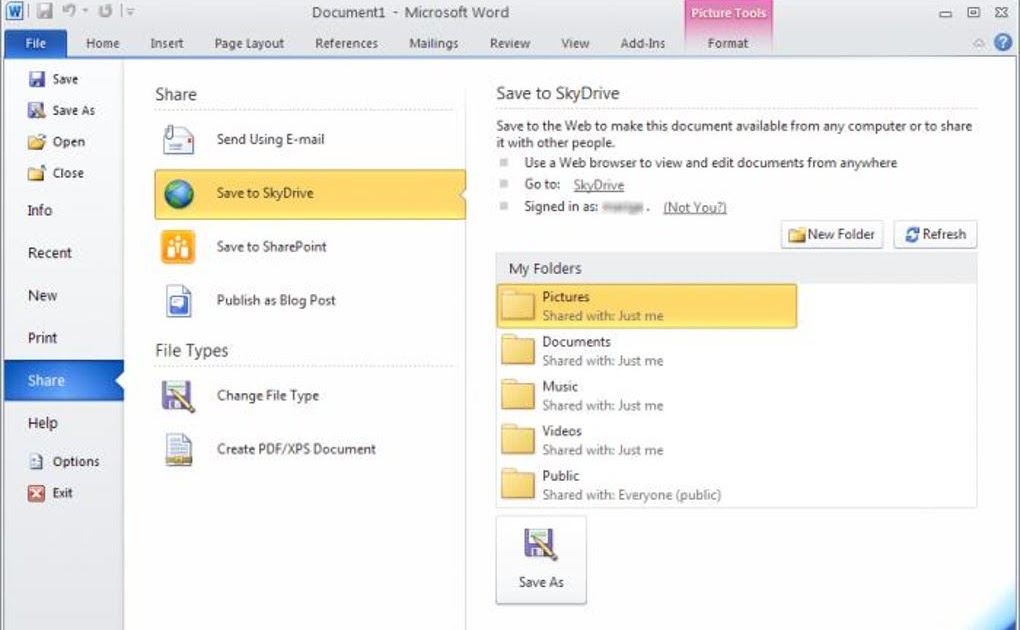1020x630 pixels.
Task: Open the References tab
Action: click(x=346, y=43)
